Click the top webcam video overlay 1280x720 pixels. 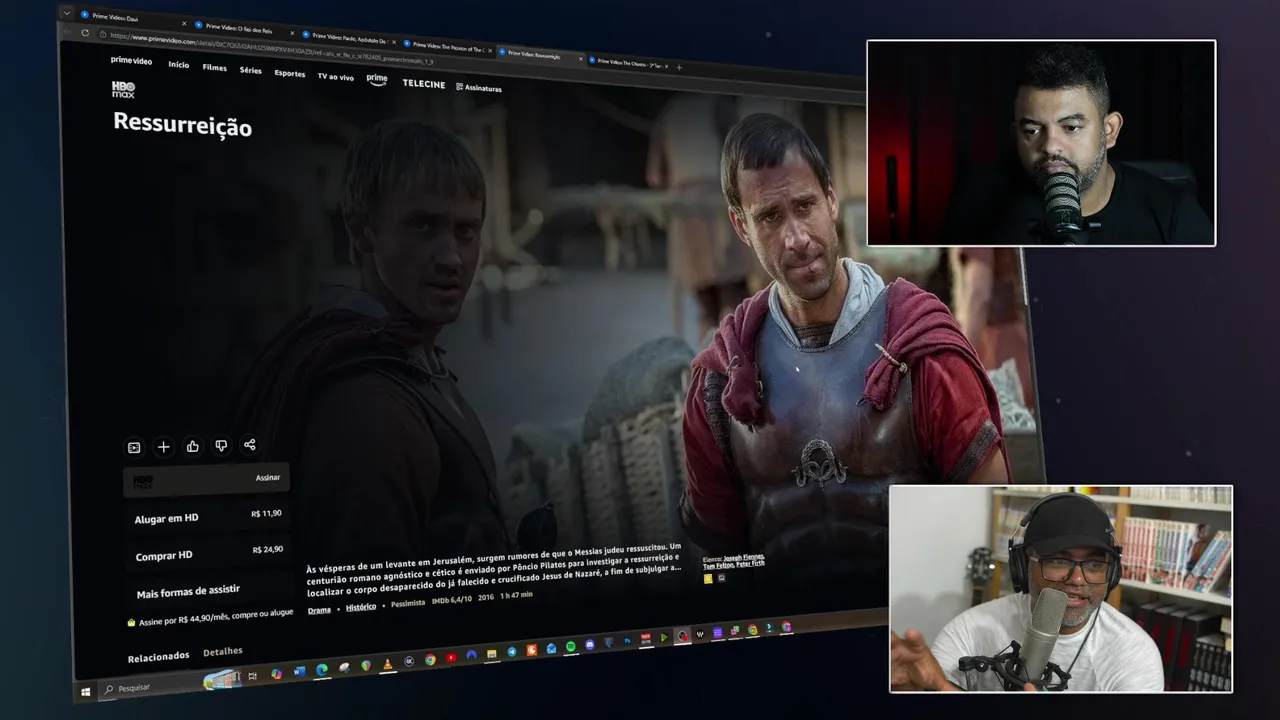coord(1041,143)
